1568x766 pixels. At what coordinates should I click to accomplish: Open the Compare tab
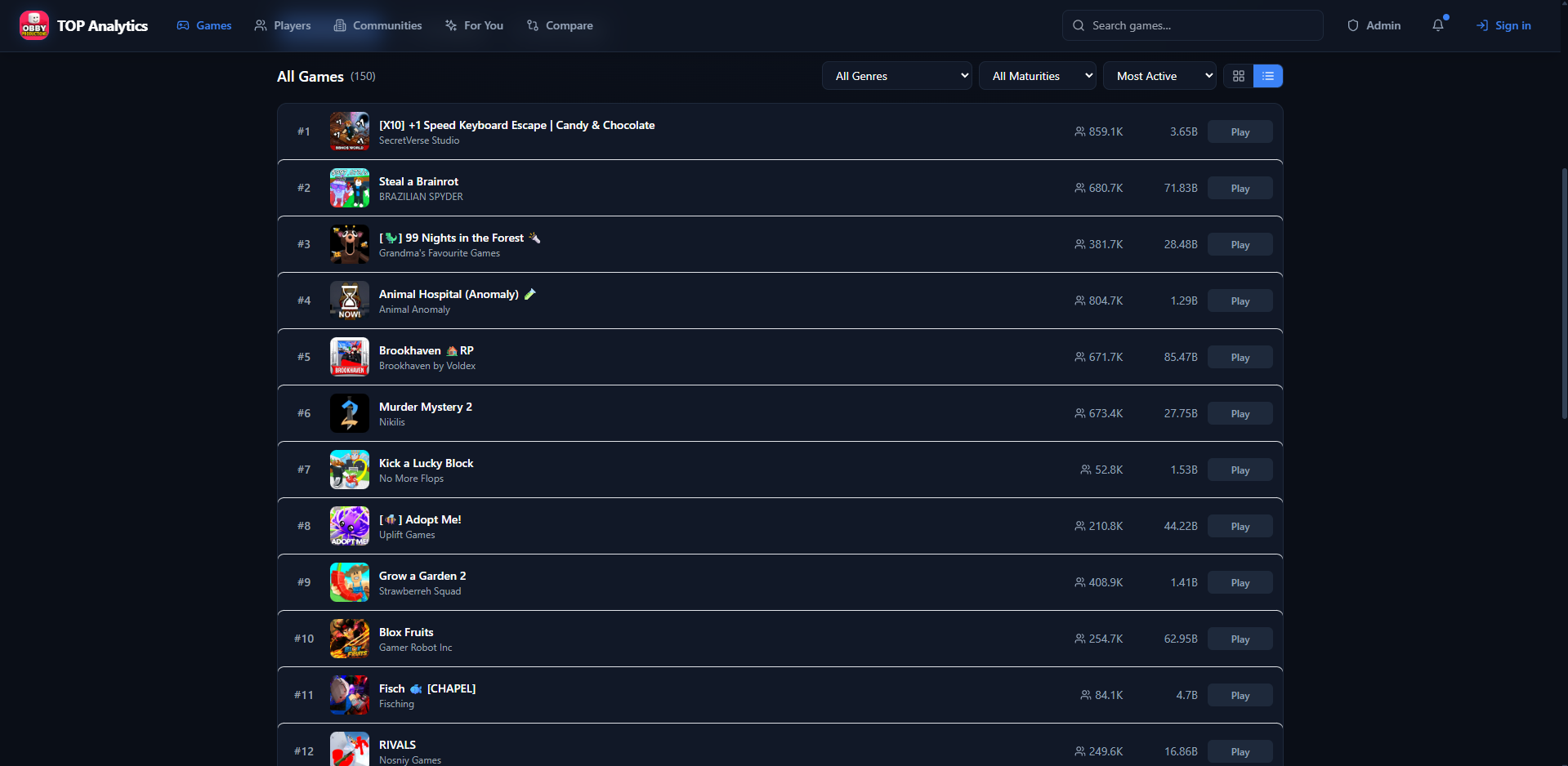tap(560, 25)
